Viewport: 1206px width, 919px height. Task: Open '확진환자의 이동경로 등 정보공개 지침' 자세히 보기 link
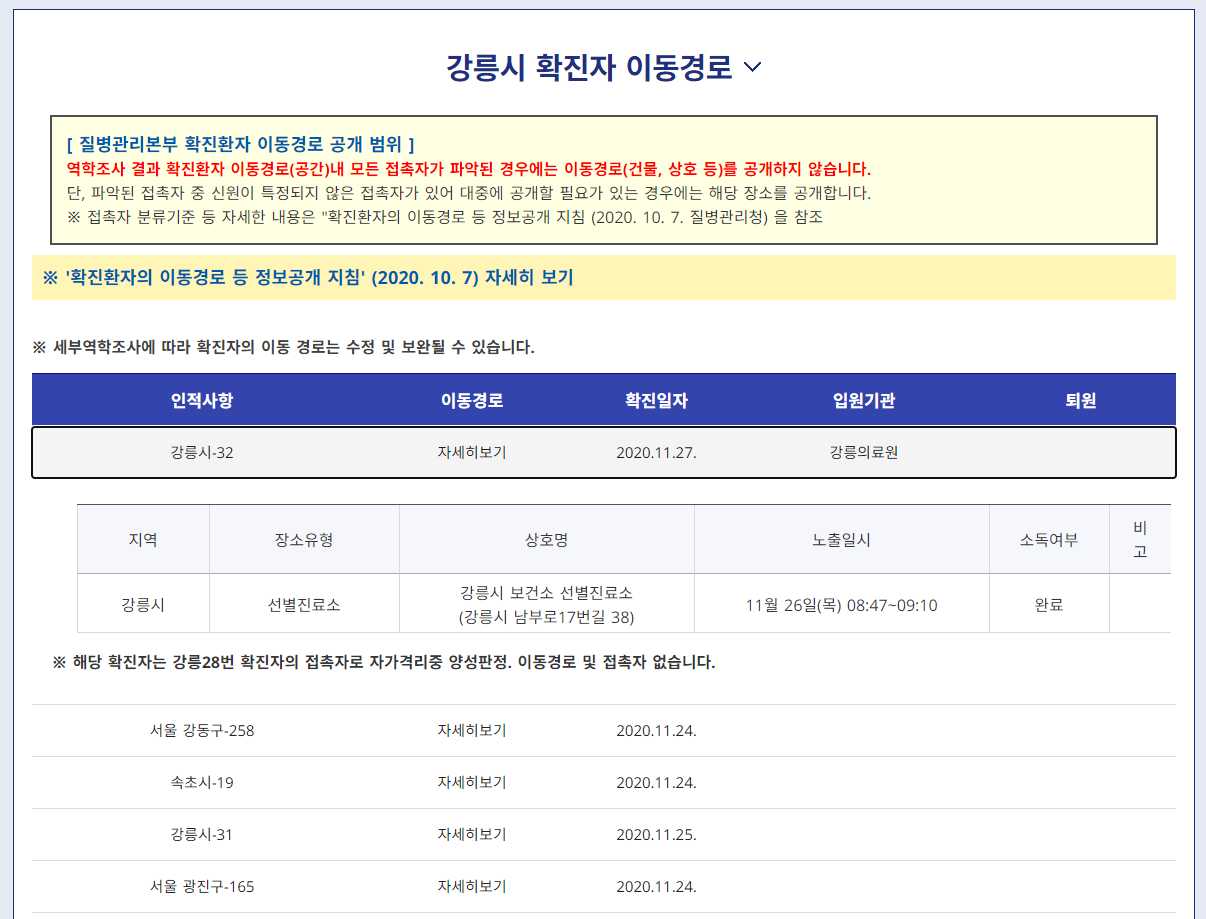pos(308,278)
